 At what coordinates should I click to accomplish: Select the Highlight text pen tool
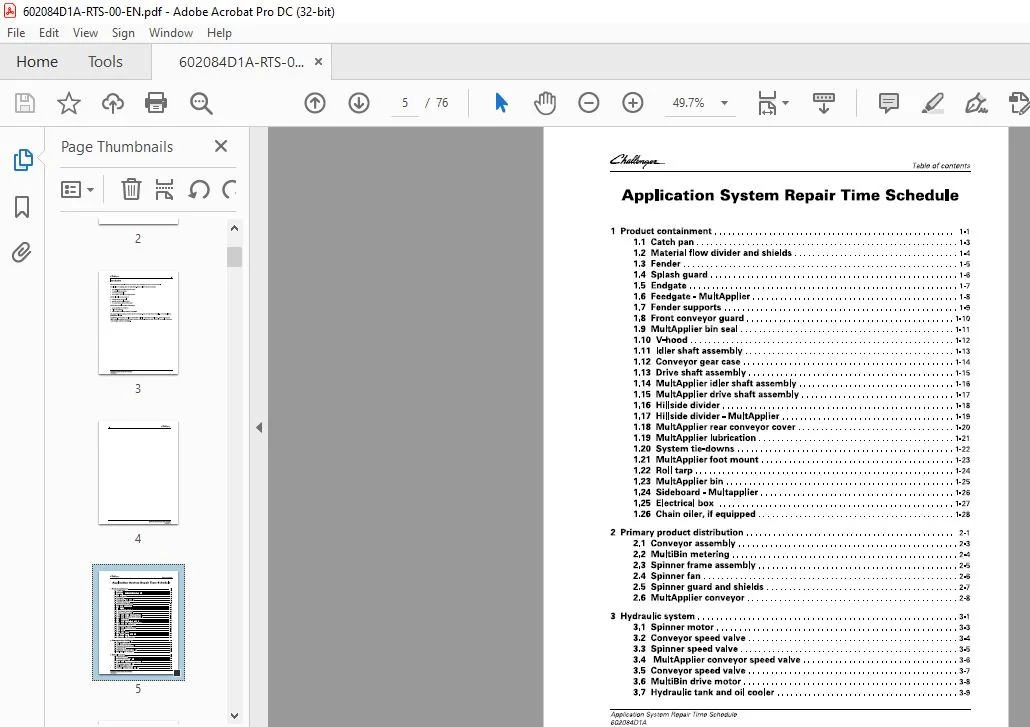[933, 103]
